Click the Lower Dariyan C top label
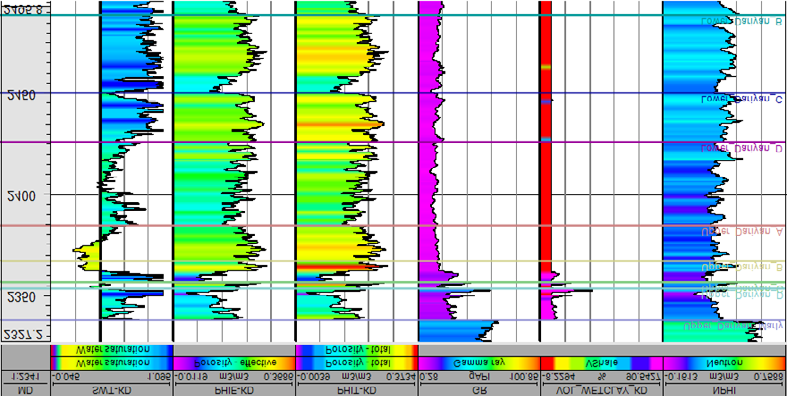This screenshot has width=787, height=396. 741,99
